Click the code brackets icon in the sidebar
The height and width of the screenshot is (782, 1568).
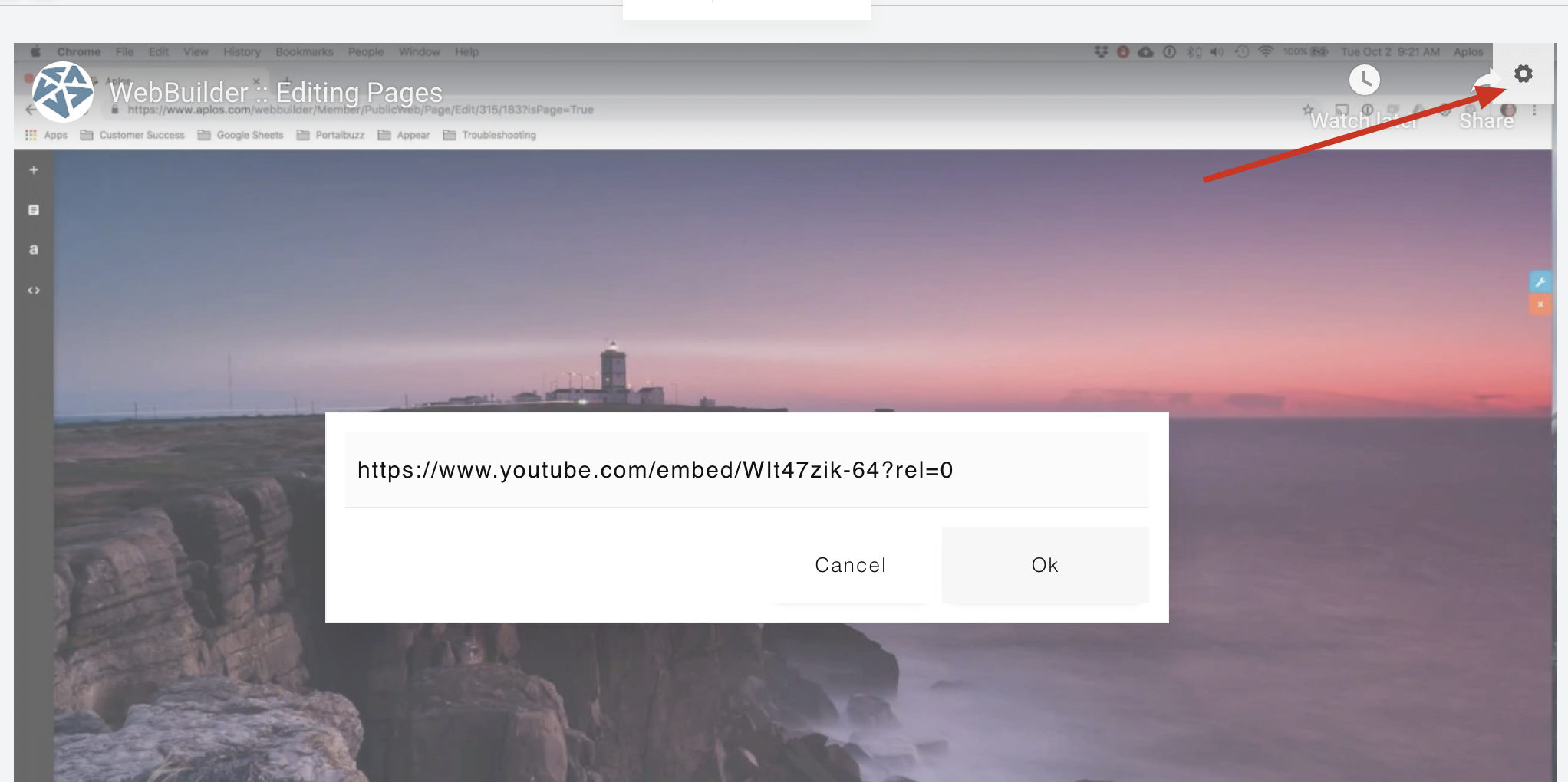point(34,291)
